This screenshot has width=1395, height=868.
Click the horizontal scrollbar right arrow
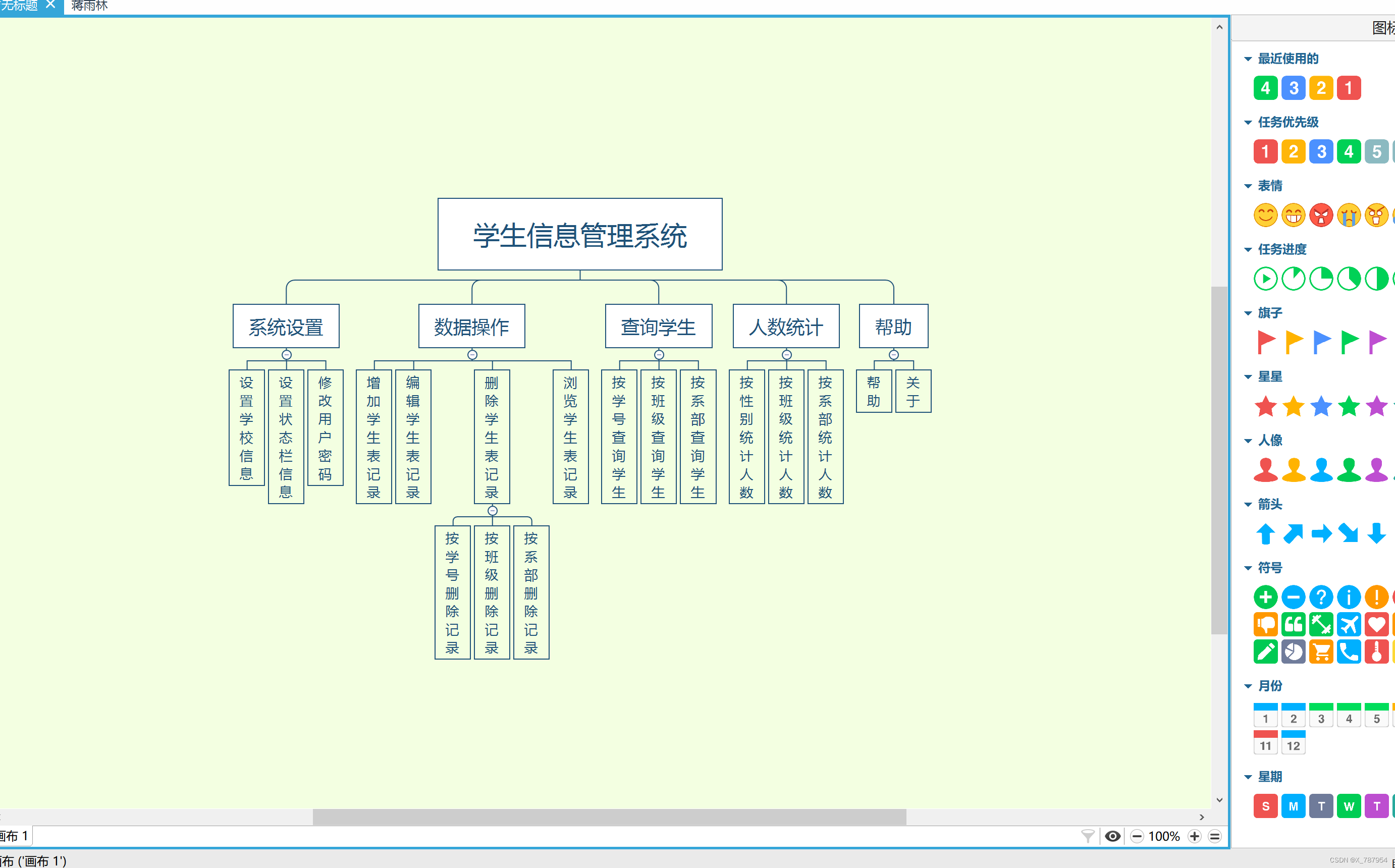point(1202,817)
